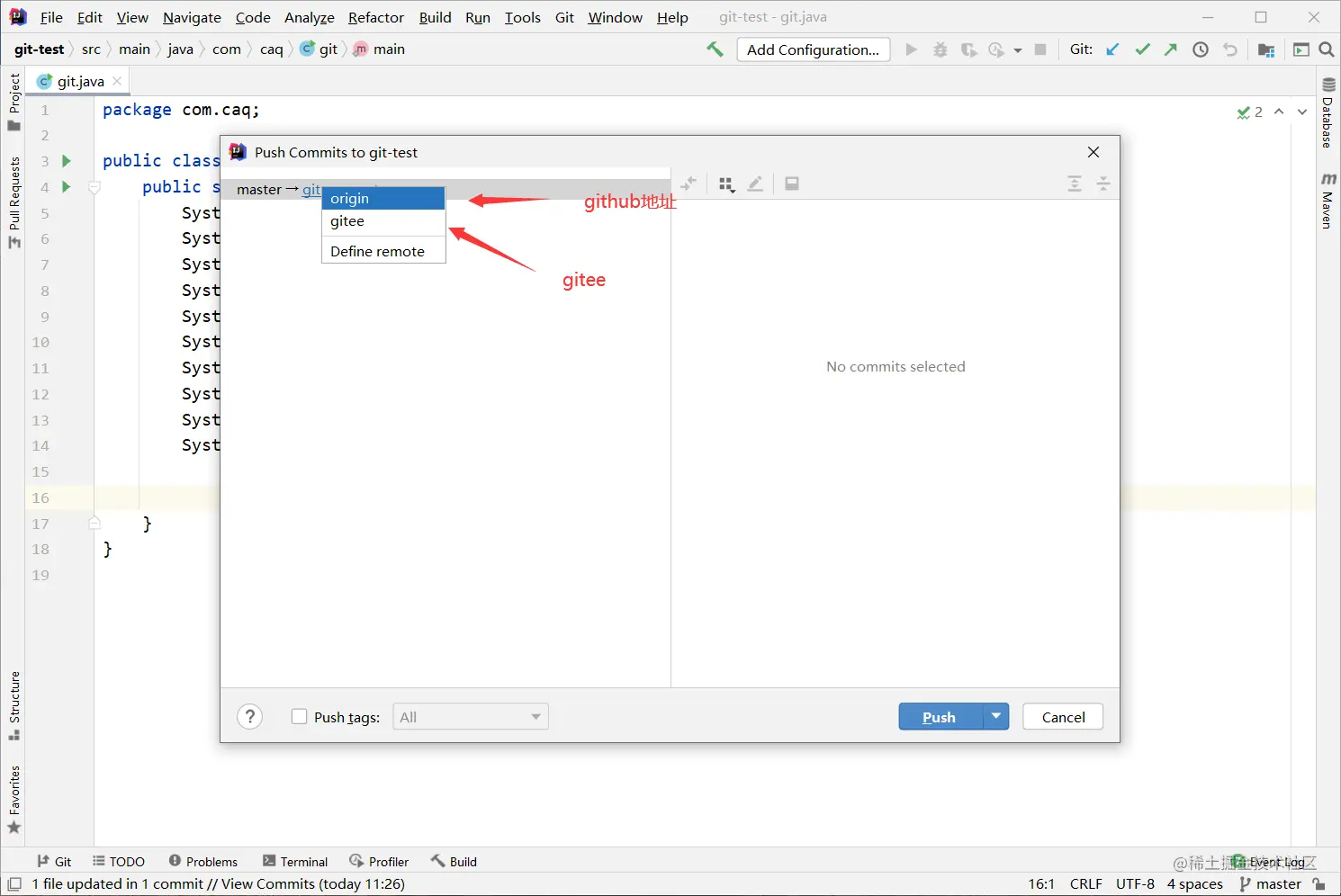Click the Build project hammer icon

pos(715,49)
